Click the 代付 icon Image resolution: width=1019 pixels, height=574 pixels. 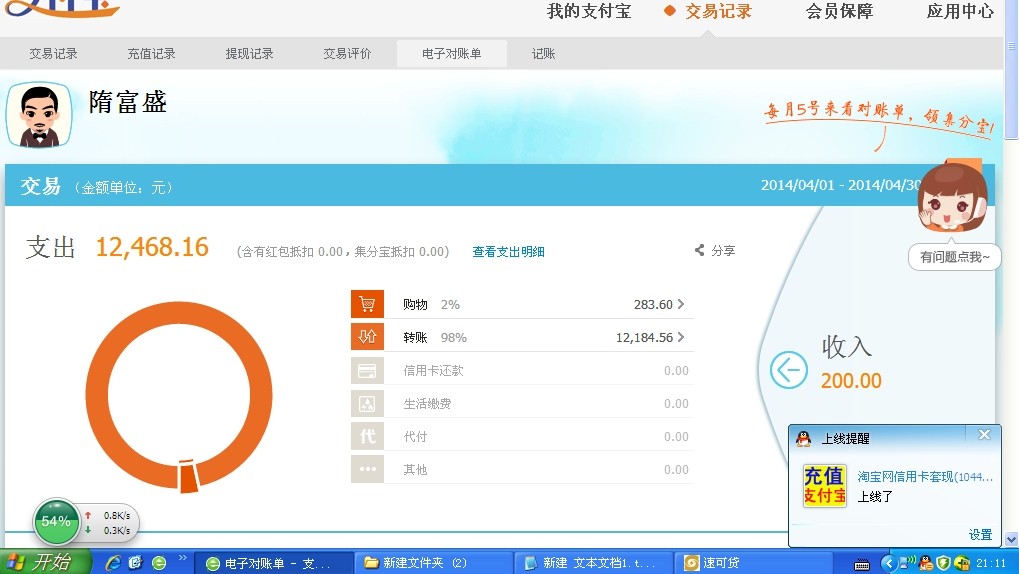click(367, 436)
